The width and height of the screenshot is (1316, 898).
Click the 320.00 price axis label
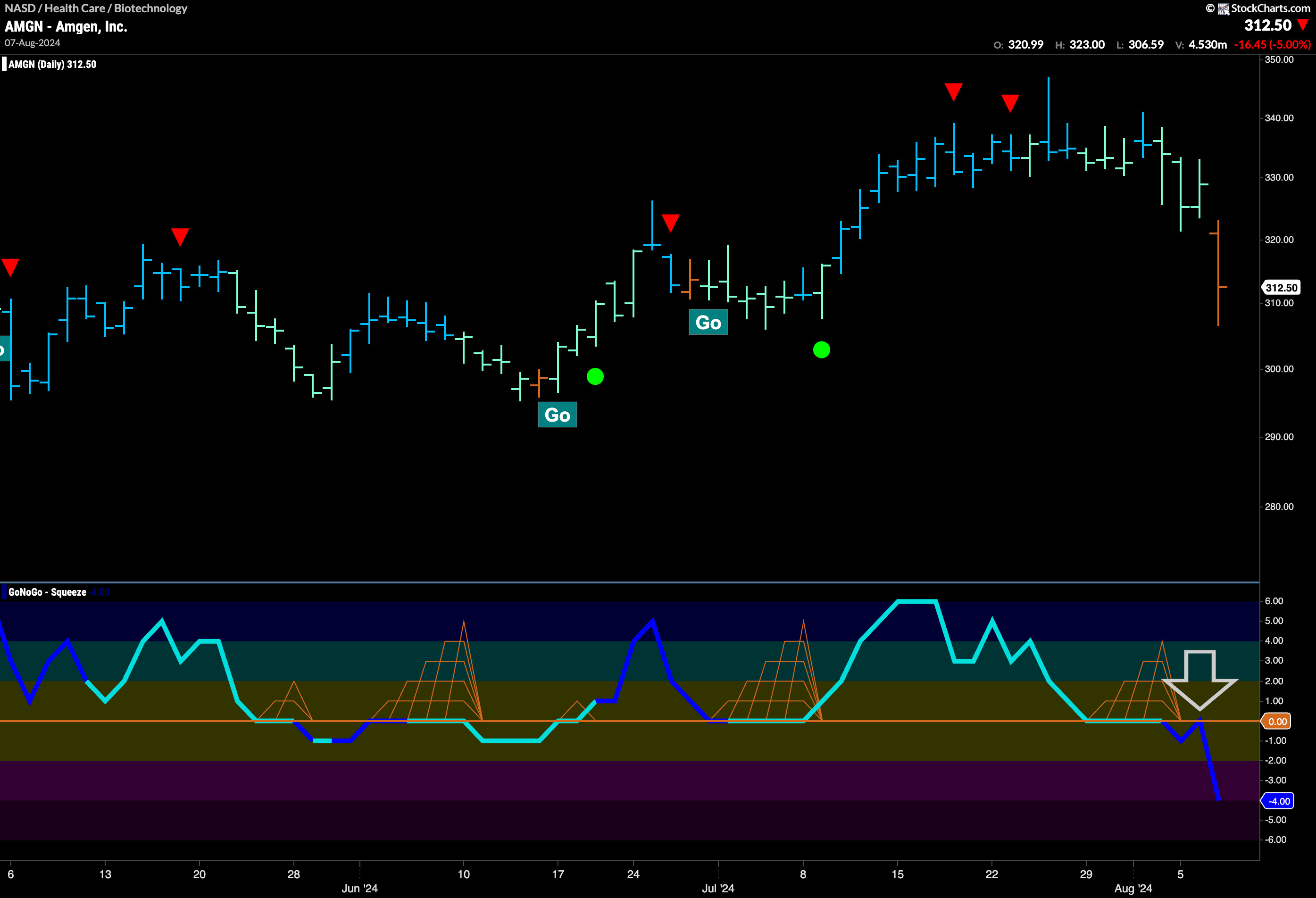1279,240
